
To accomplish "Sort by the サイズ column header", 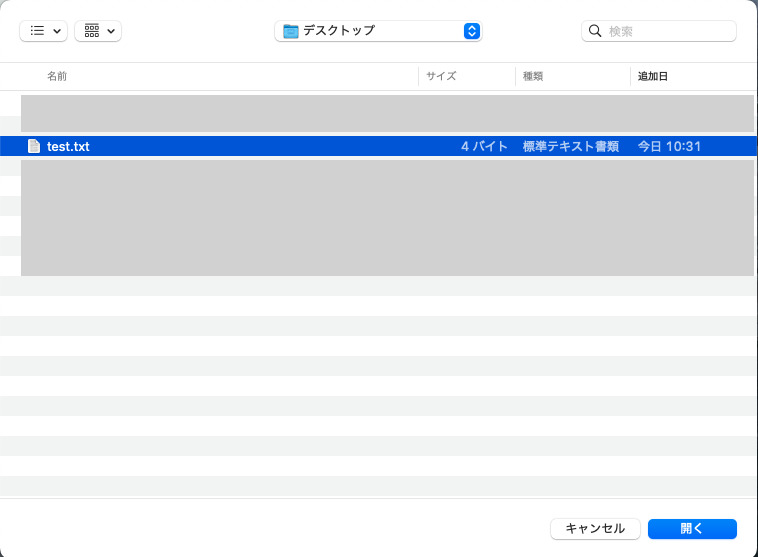I will coord(441,76).
